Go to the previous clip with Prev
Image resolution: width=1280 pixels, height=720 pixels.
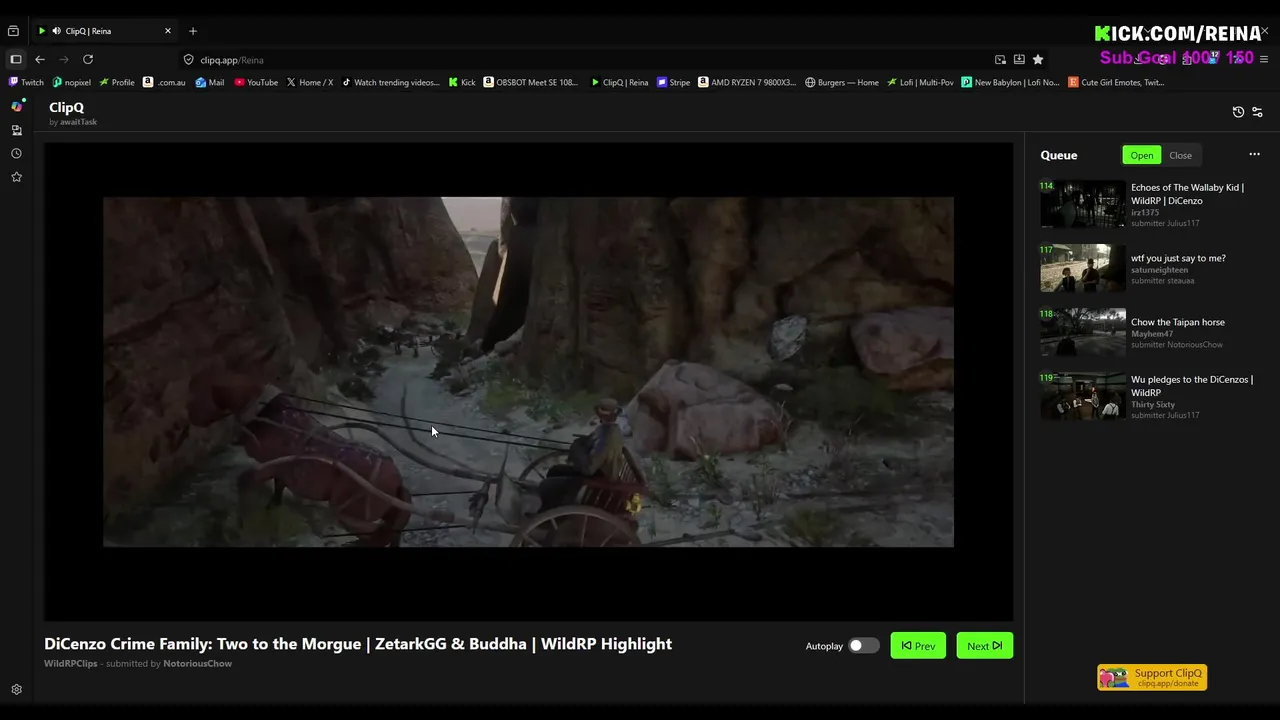918,646
